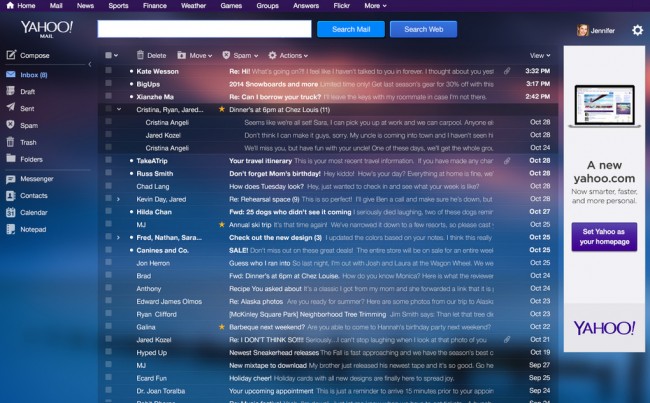This screenshot has width=650, height=403.
Task: Click the Yahoo Mail logo
Action: pos(47,29)
